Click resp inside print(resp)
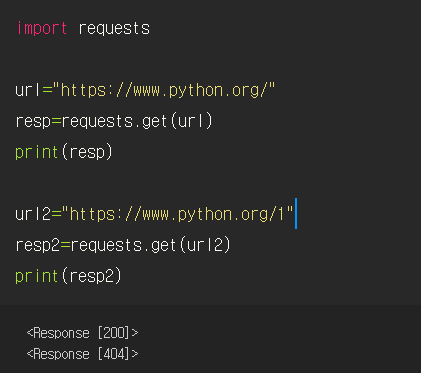 (x=87, y=153)
